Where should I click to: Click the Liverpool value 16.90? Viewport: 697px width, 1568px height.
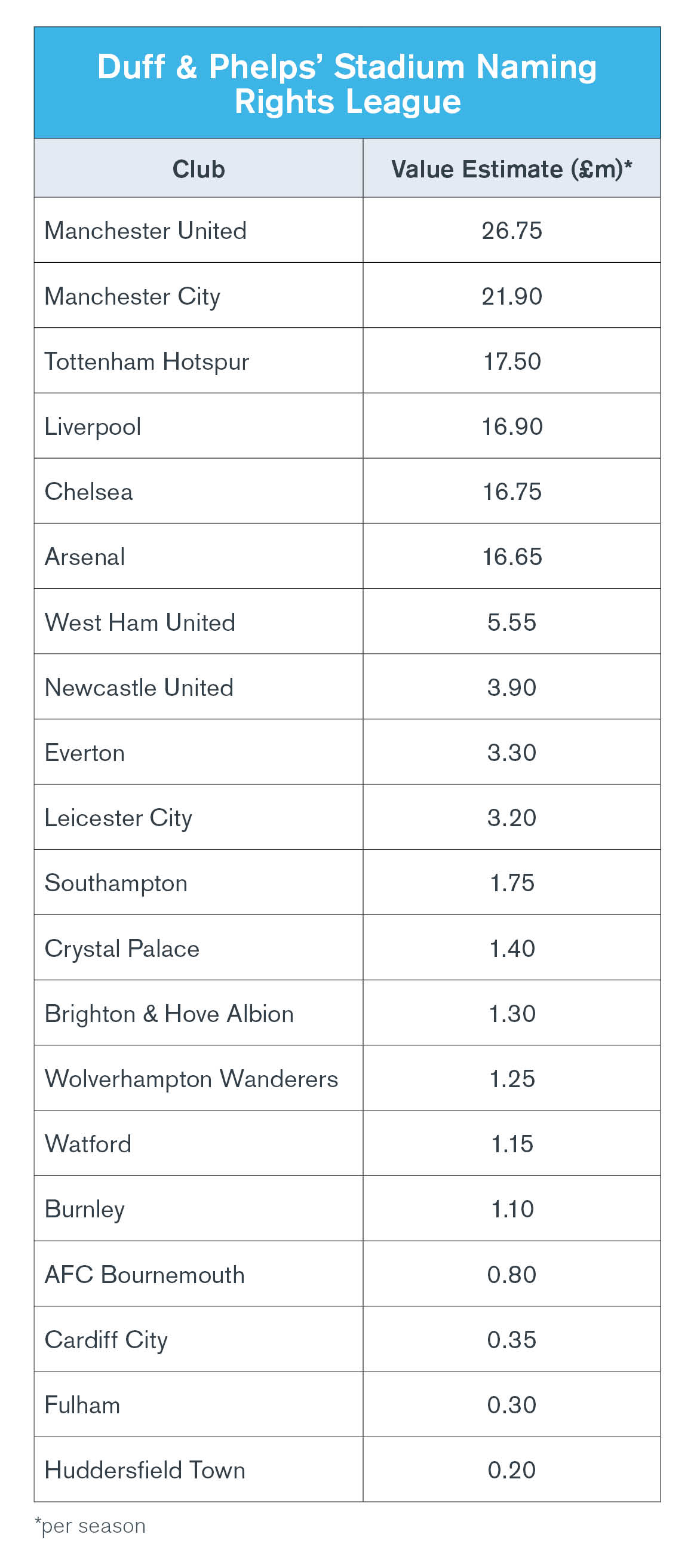point(511,426)
